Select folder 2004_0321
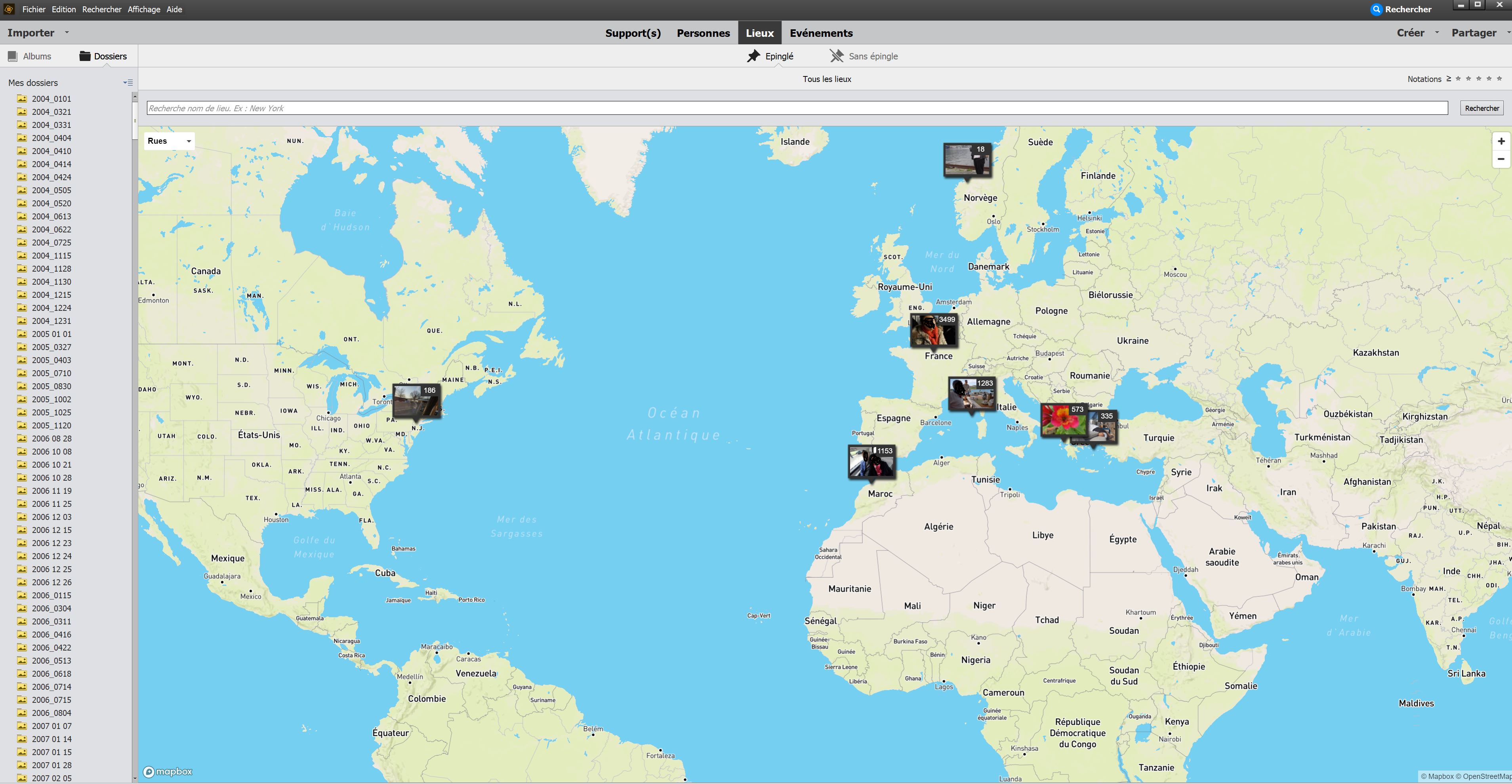1512x784 pixels. 51,112
